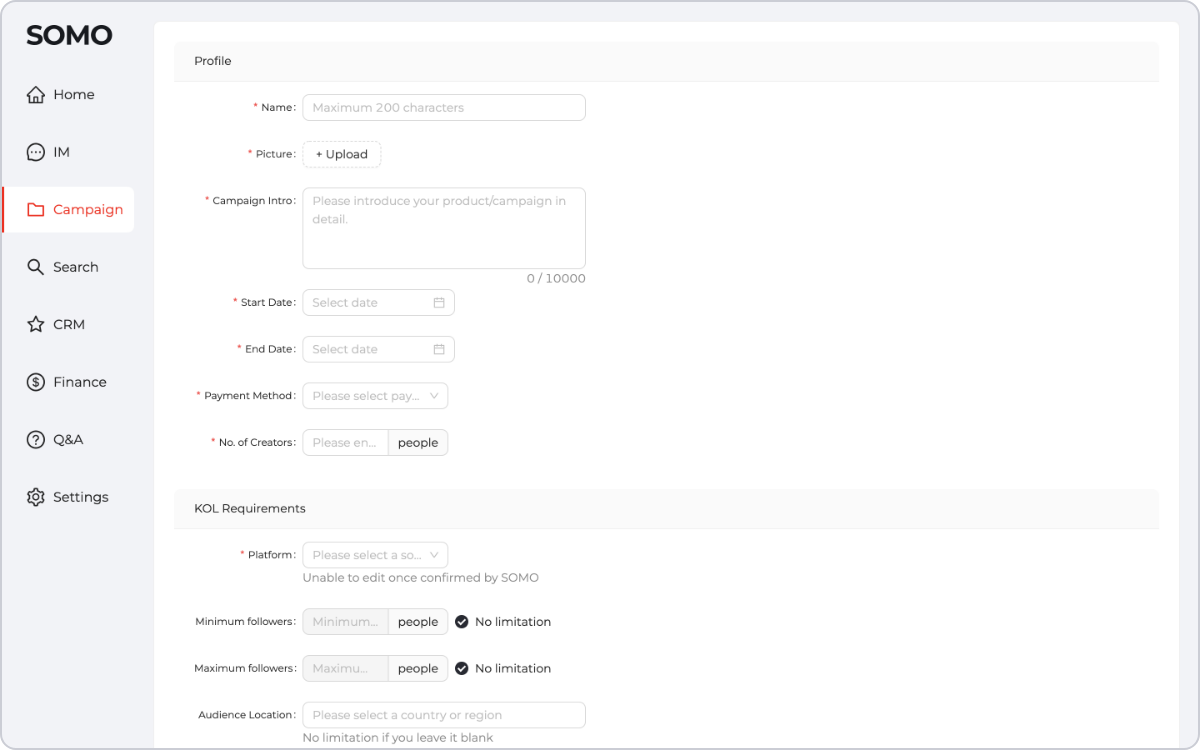The width and height of the screenshot is (1200, 750).
Task: Open the Audience Location country selector
Action: [443, 715]
